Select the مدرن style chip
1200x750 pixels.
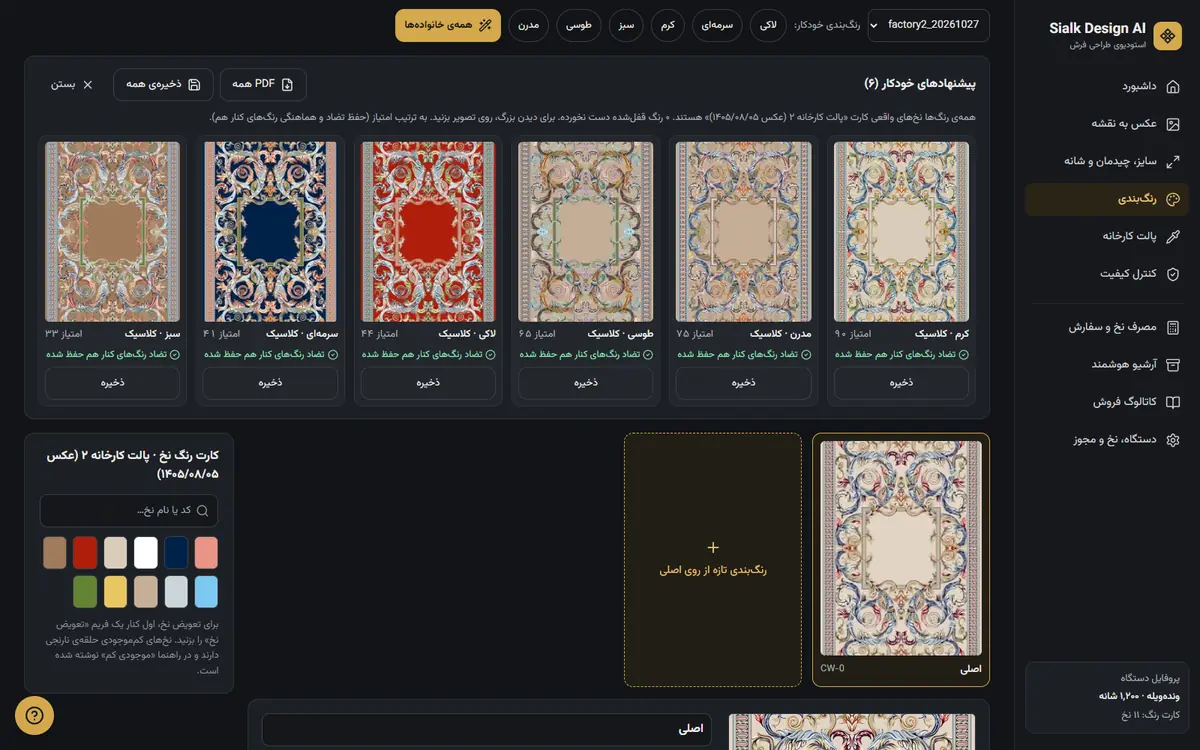[530, 25]
